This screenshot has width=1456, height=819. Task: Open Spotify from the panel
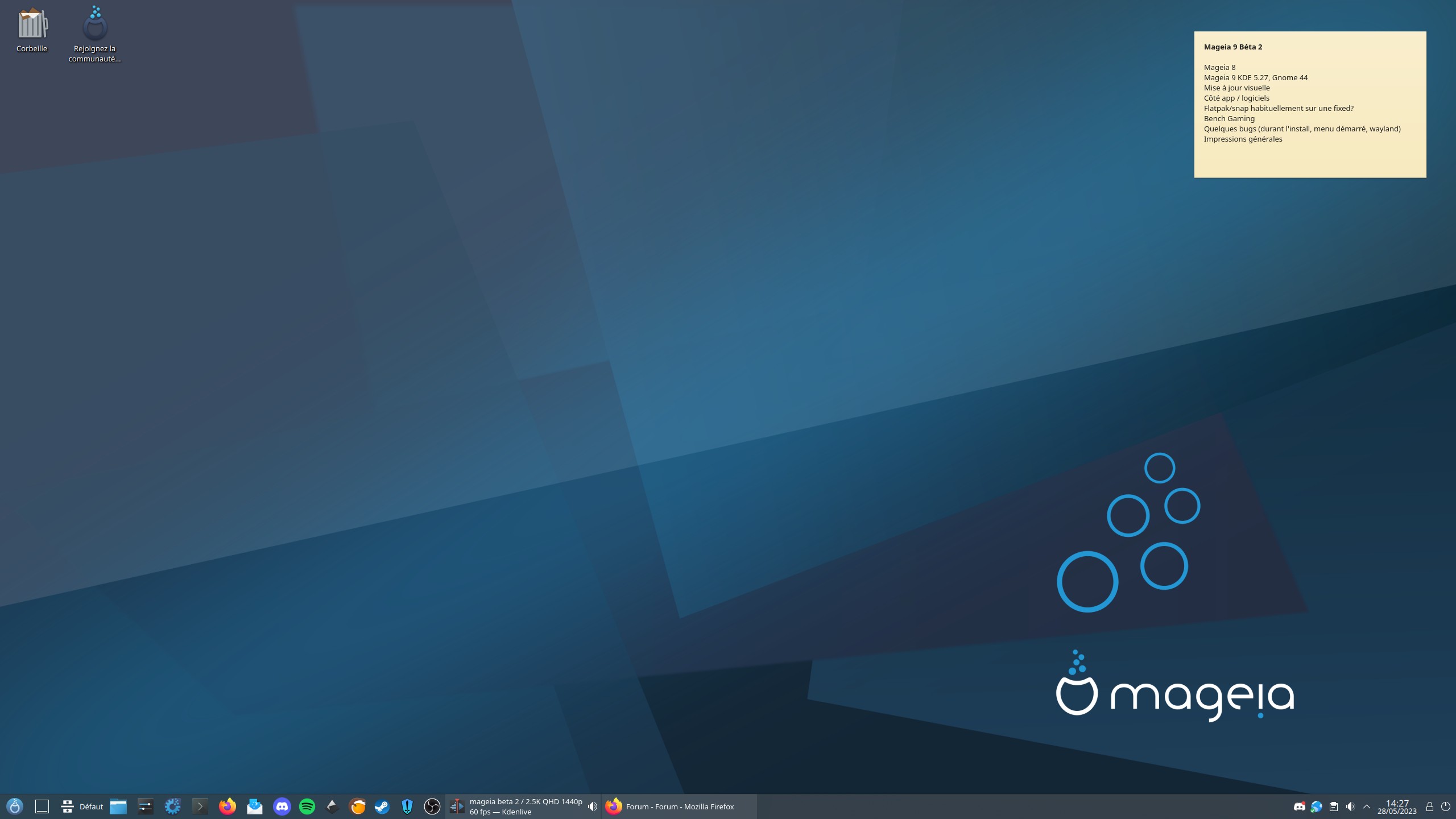[307, 806]
